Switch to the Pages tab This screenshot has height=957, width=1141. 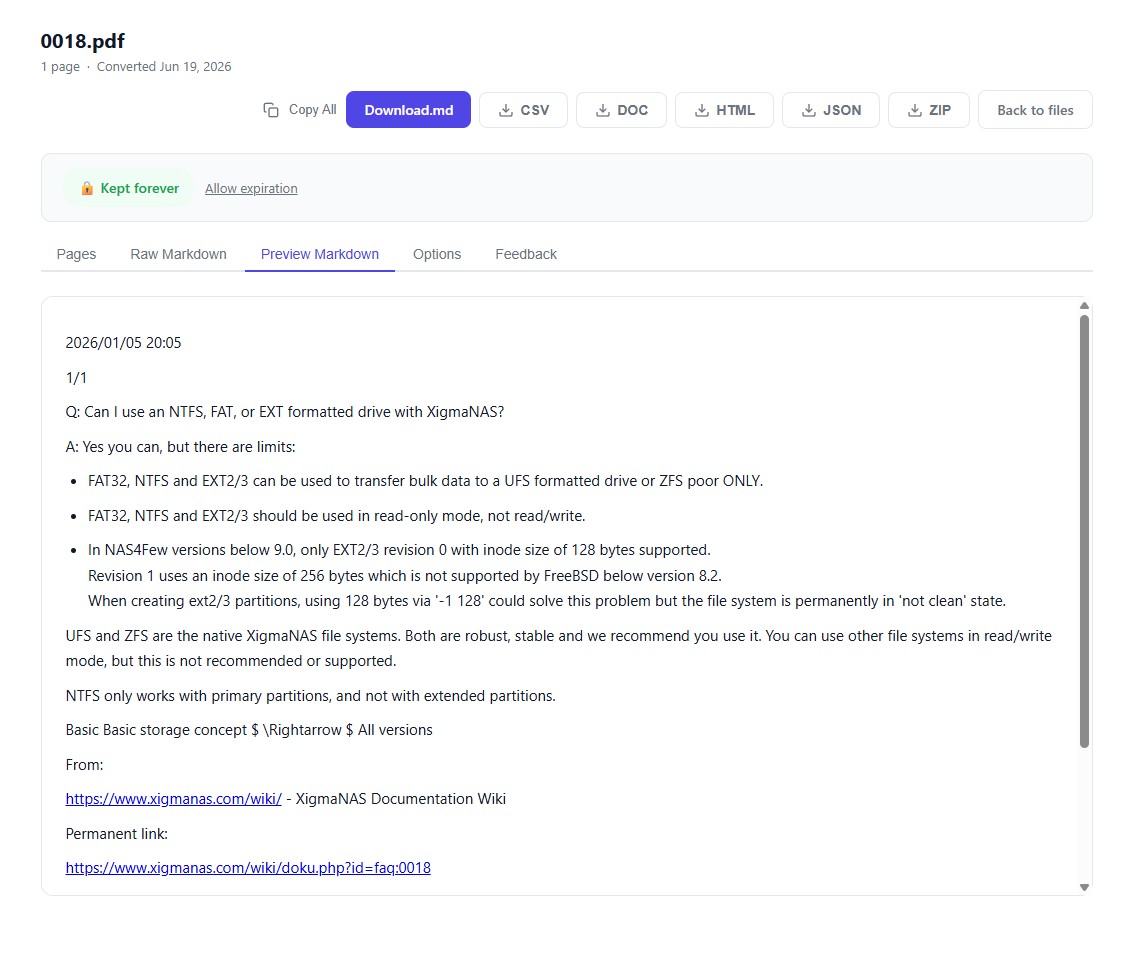click(76, 254)
